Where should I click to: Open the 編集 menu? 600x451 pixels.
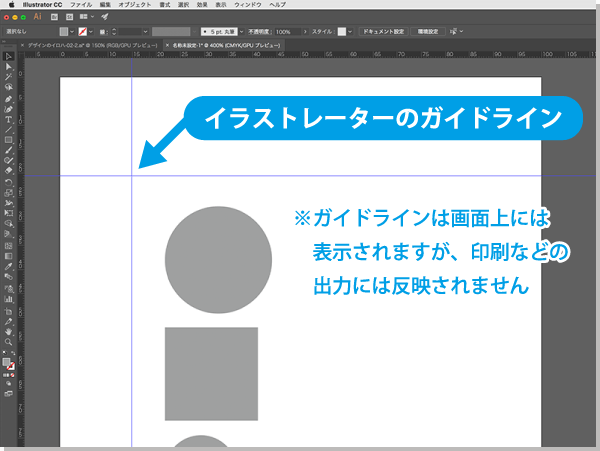click(105, 5)
